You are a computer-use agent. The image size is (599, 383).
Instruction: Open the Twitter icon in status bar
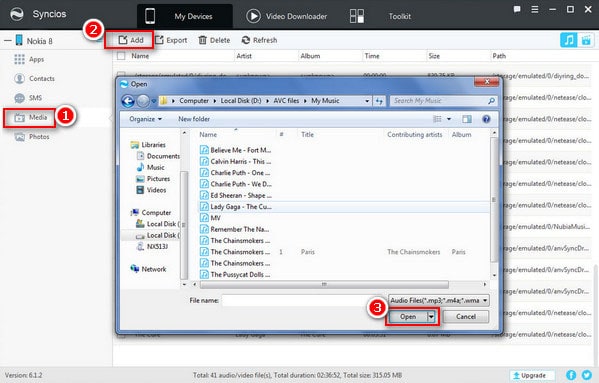click(587, 375)
